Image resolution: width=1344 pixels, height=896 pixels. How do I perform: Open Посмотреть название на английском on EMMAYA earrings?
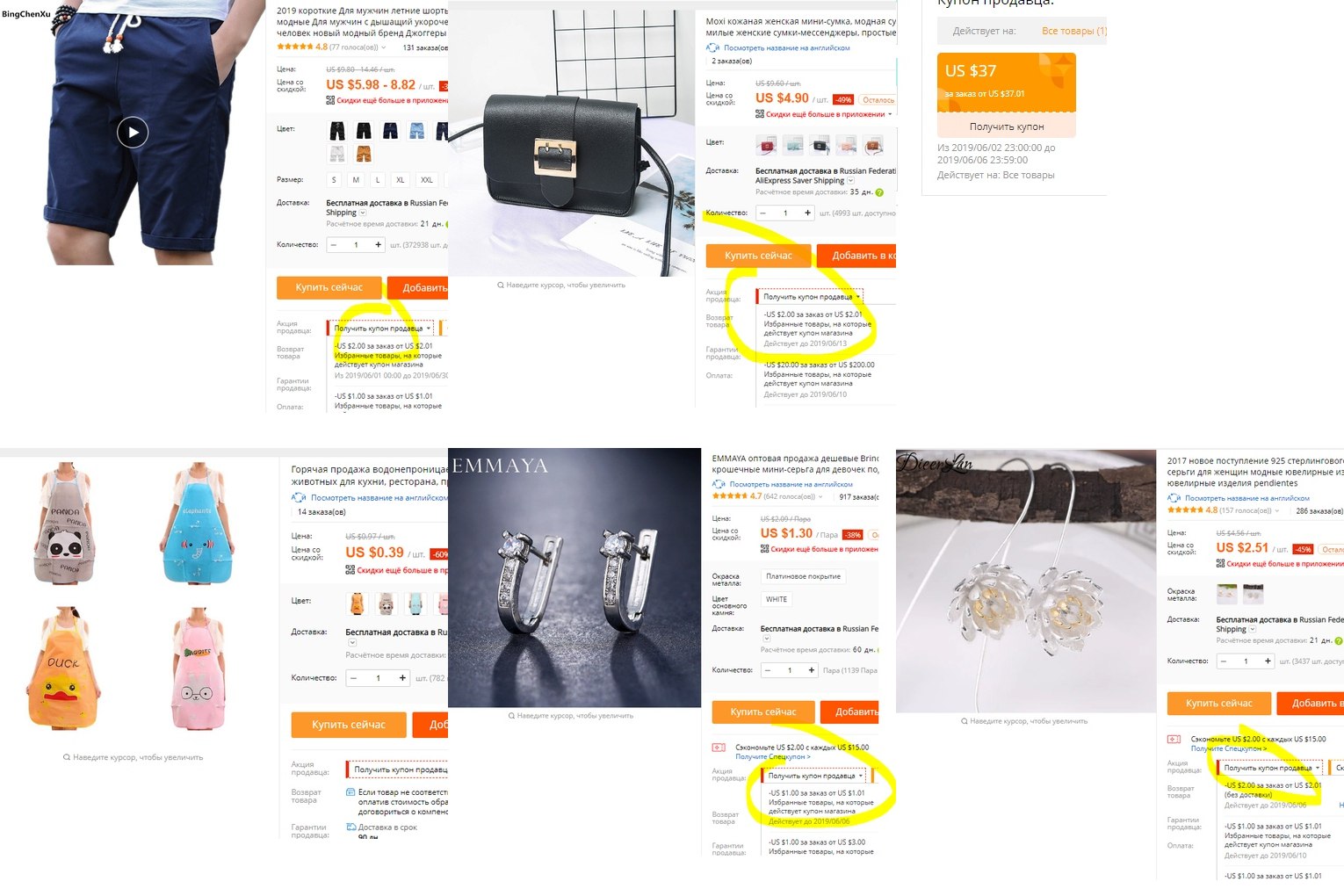pos(791,484)
